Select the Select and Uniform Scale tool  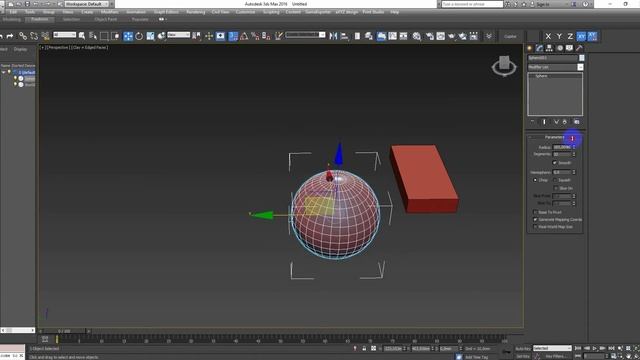click(x=151, y=36)
